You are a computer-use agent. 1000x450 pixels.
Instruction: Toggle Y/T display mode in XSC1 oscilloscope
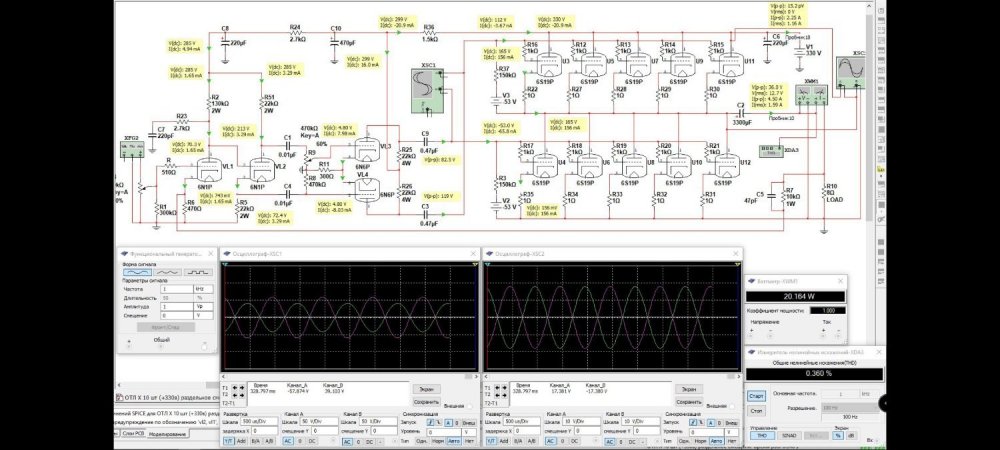[228, 441]
